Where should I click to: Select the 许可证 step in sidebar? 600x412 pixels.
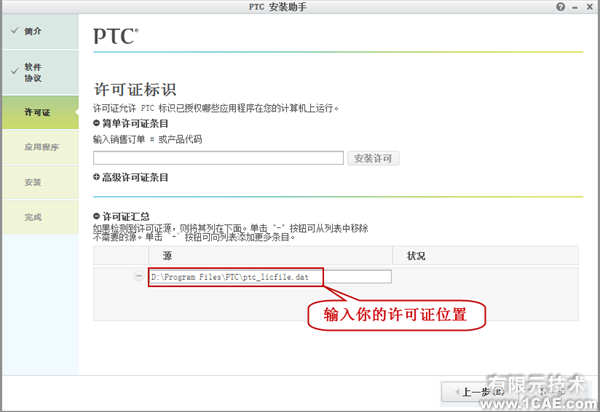40,112
